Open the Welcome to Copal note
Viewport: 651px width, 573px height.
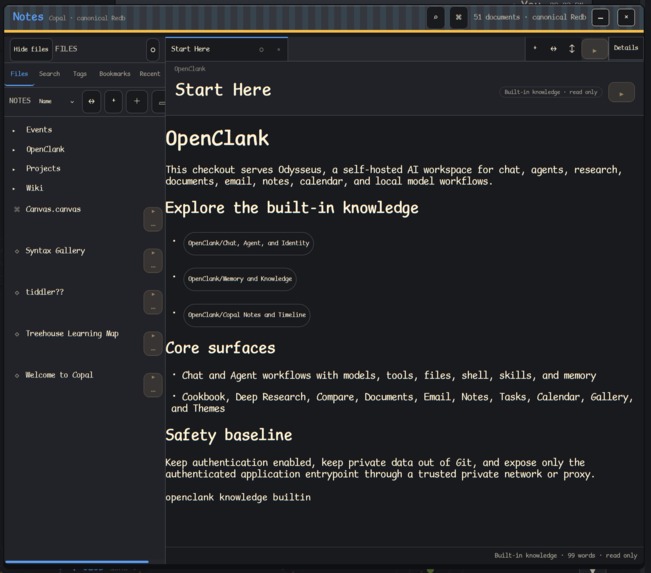click(x=59, y=375)
